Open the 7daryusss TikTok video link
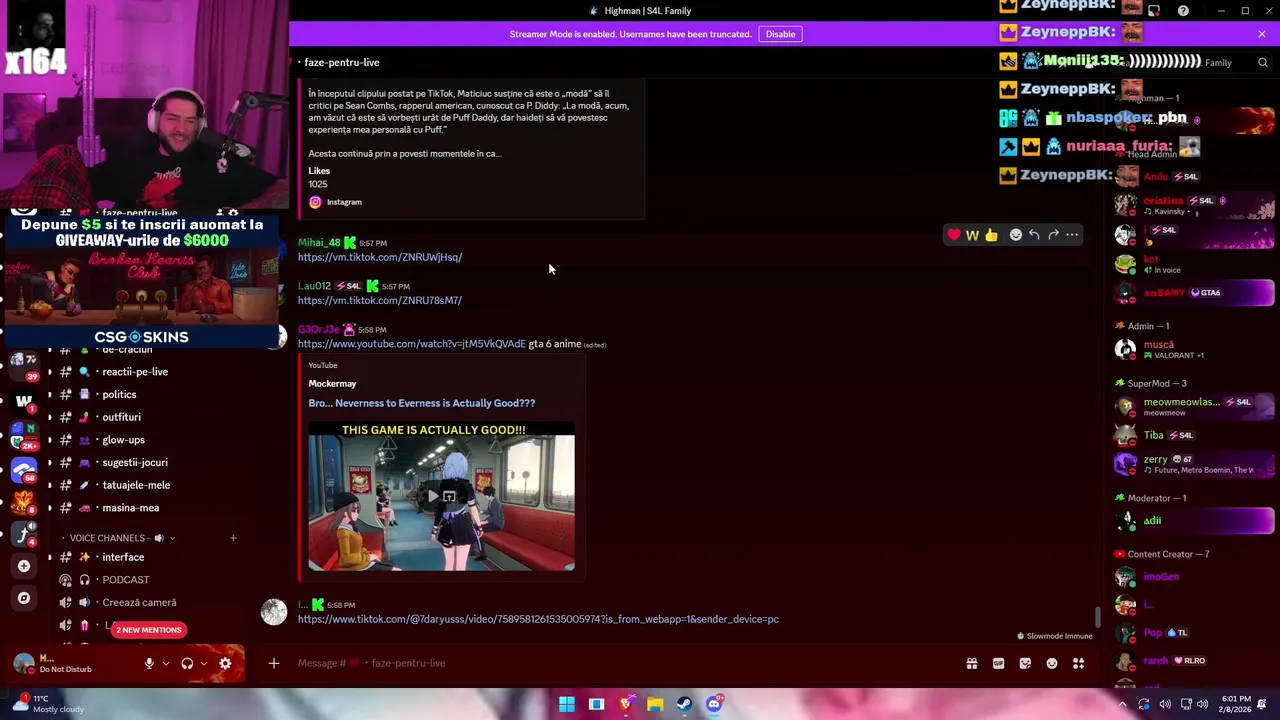Screen dimensions: 1280x720 click(x=538, y=619)
